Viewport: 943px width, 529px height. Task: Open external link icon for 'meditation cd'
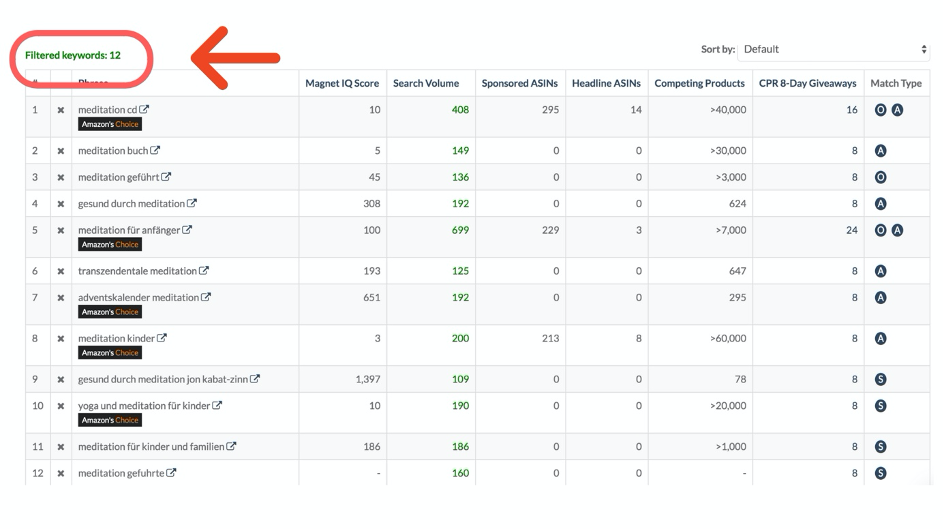(144, 109)
